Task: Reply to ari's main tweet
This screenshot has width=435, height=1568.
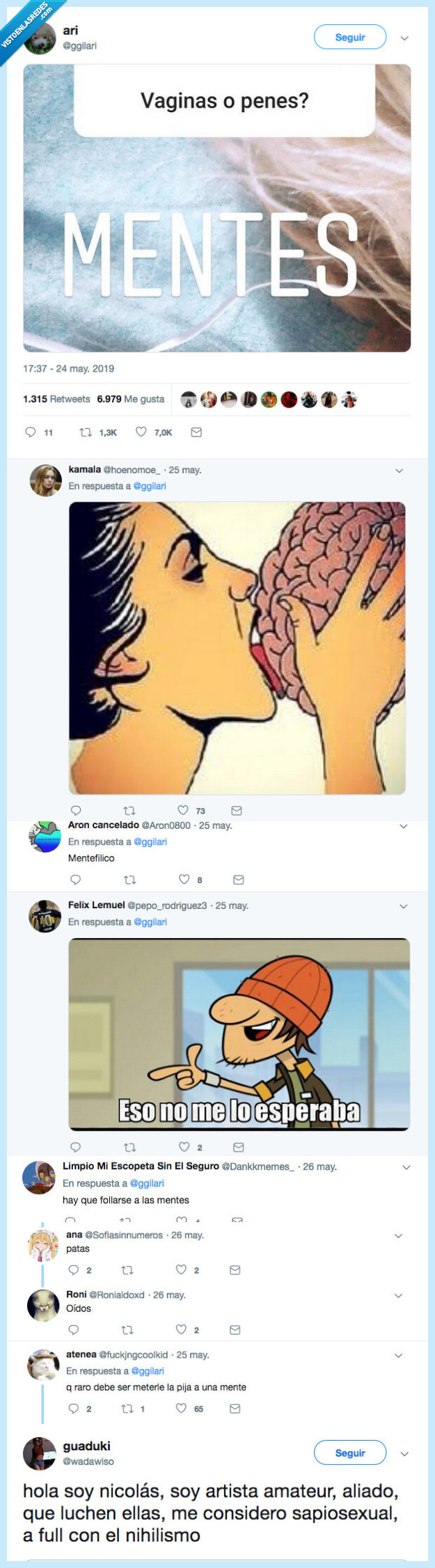Action: [x=31, y=432]
